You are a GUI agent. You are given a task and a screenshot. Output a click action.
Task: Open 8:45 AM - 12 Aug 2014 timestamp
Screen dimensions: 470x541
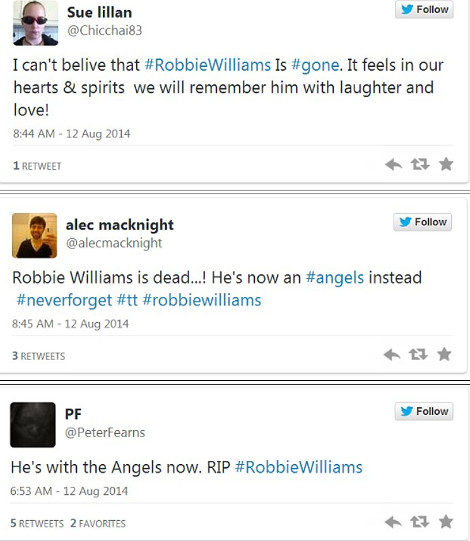[x=70, y=324]
